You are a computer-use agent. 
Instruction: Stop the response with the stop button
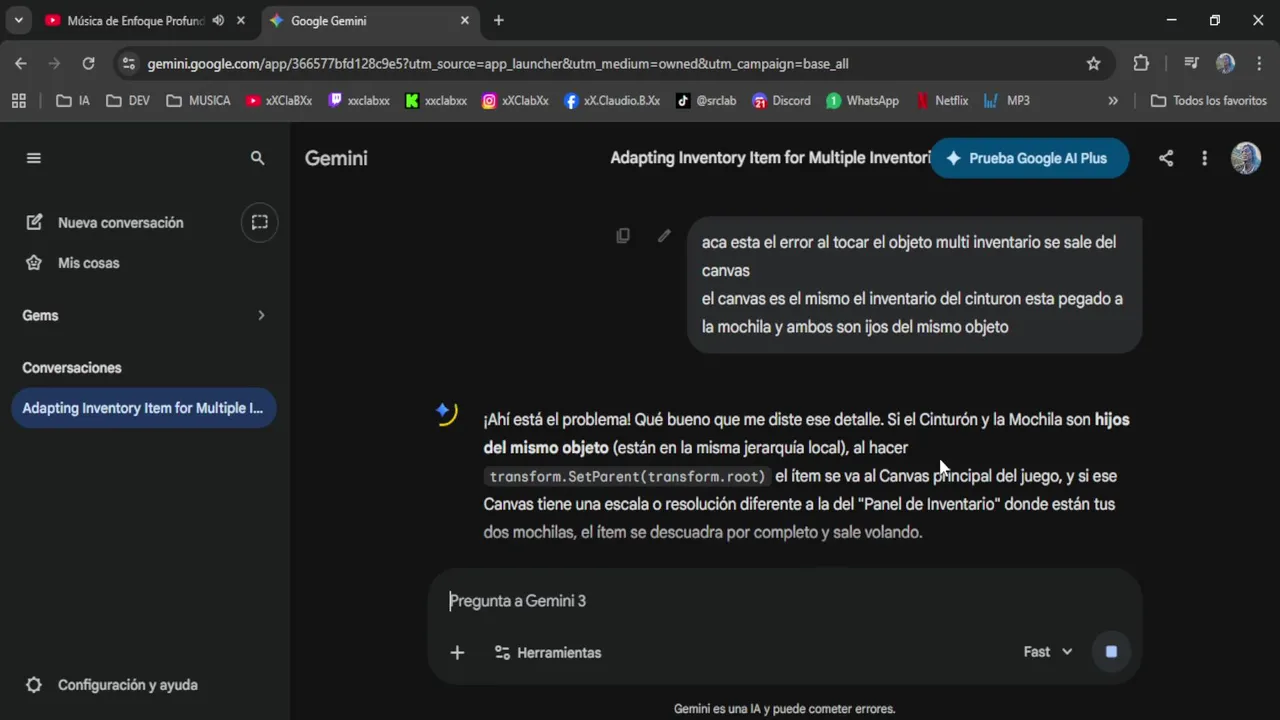[x=1111, y=652]
